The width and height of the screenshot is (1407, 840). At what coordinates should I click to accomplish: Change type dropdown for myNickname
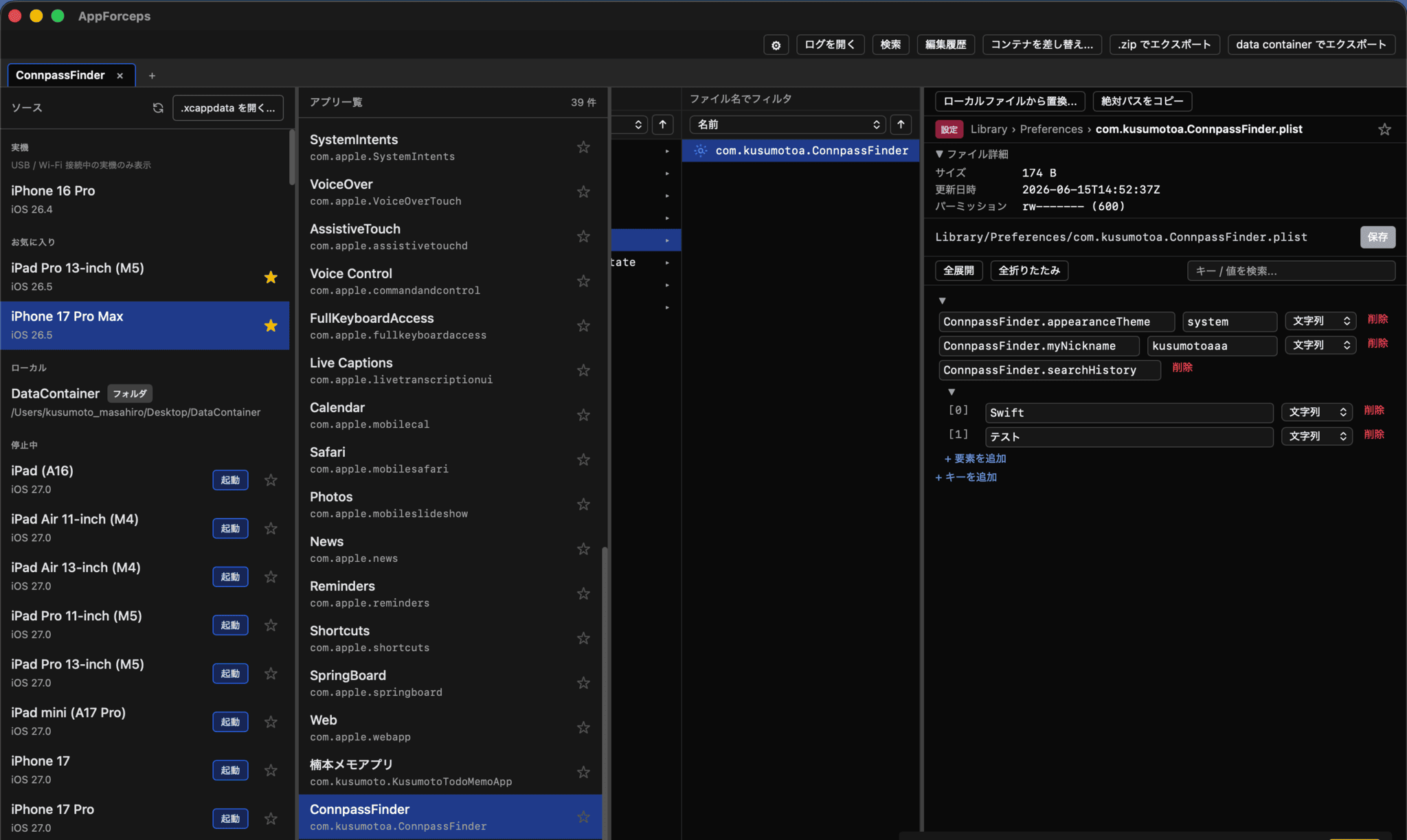click(x=1321, y=345)
